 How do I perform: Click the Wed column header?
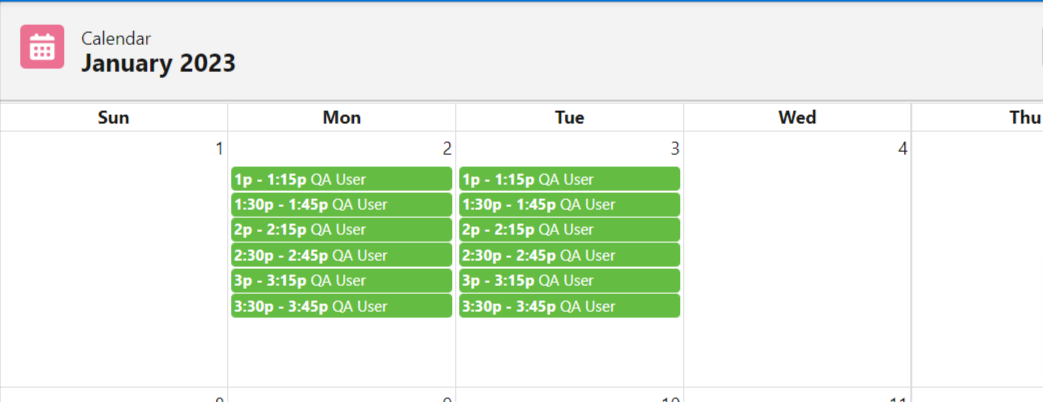click(797, 118)
